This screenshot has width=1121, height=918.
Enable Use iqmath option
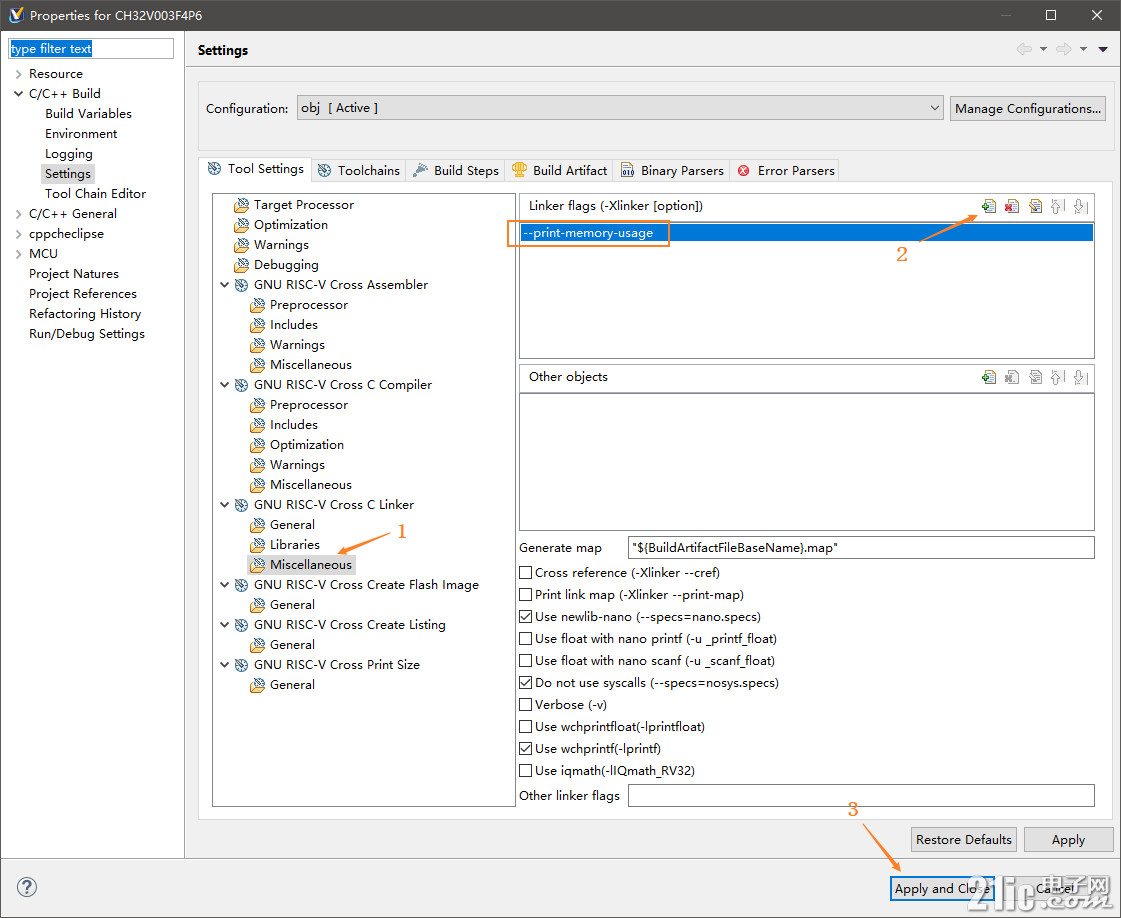[x=525, y=771]
